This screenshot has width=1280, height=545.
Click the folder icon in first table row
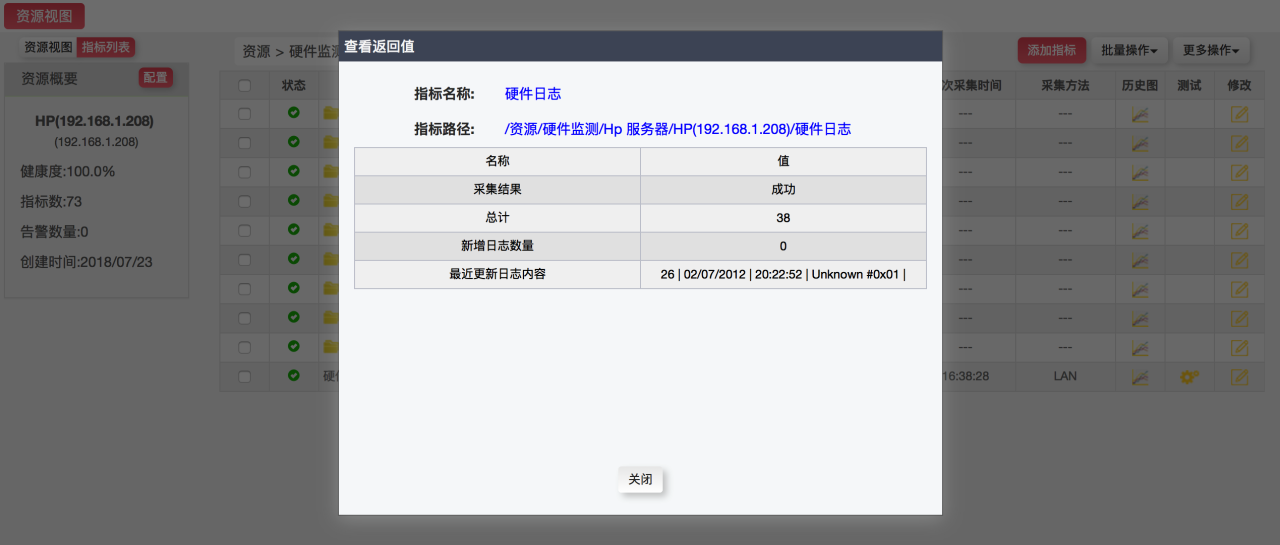pos(330,113)
